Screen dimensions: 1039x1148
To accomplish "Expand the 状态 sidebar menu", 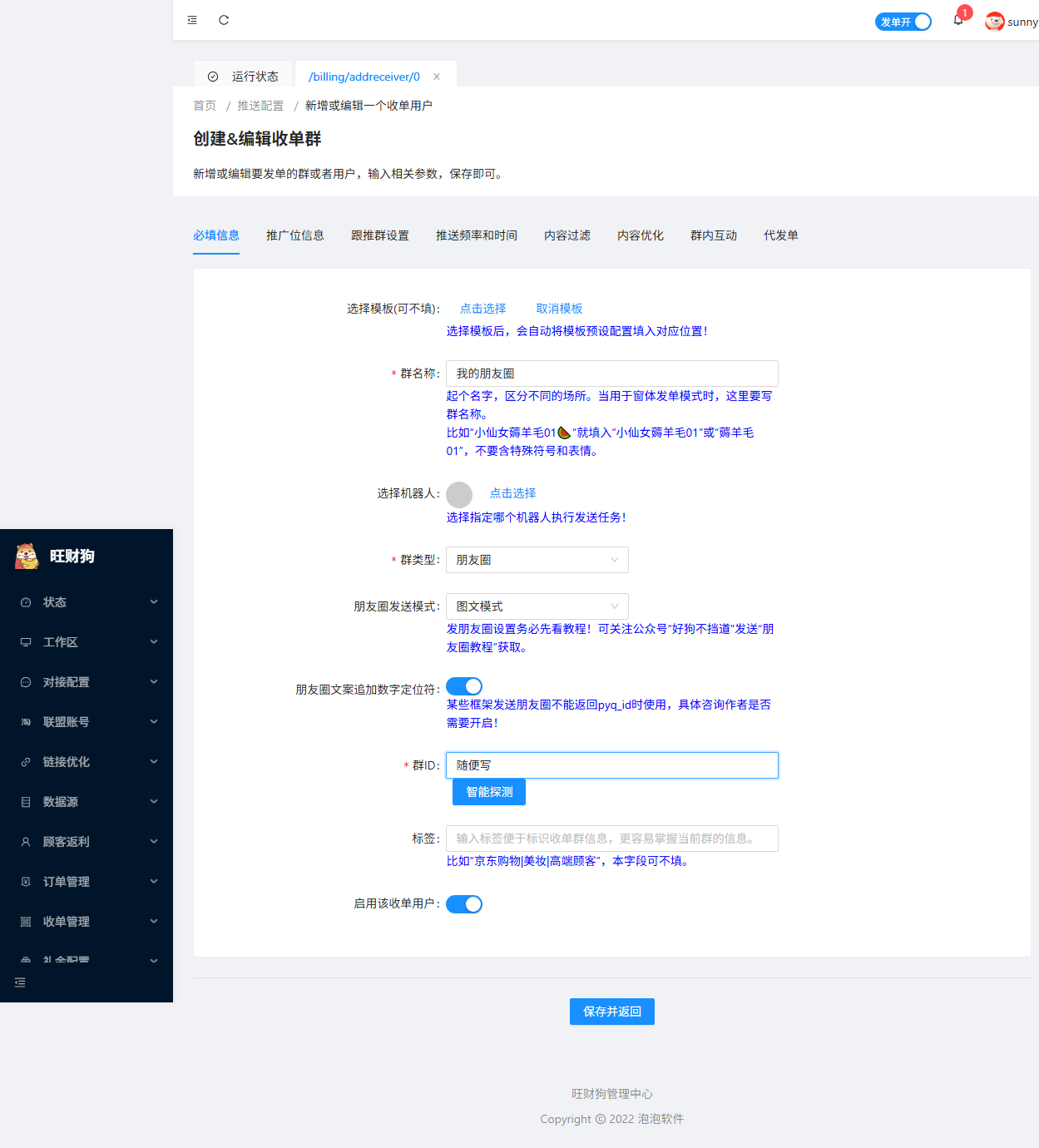I will tap(154, 602).
